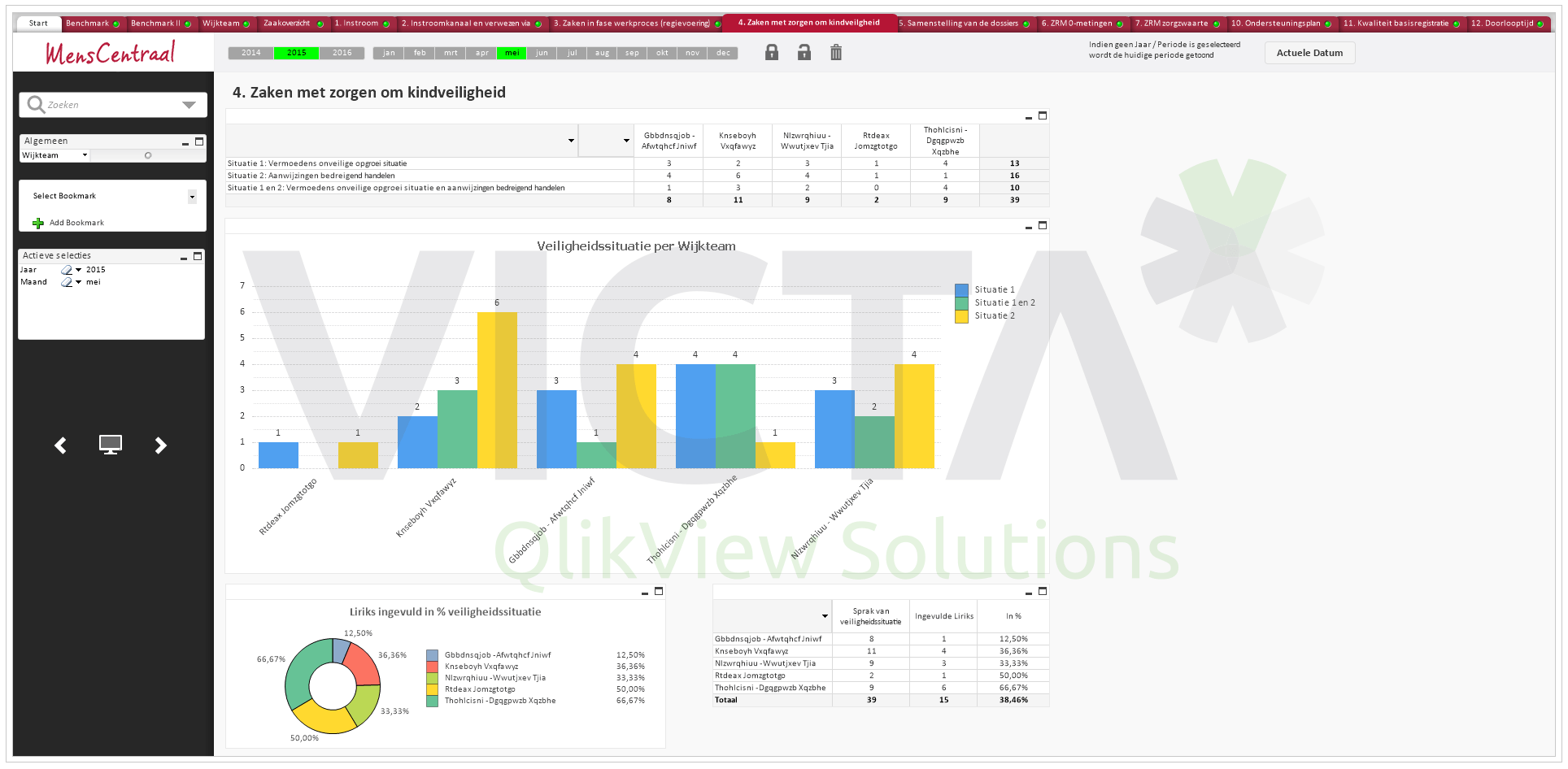Switch to Benchmark II tab

pyautogui.click(x=160, y=24)
